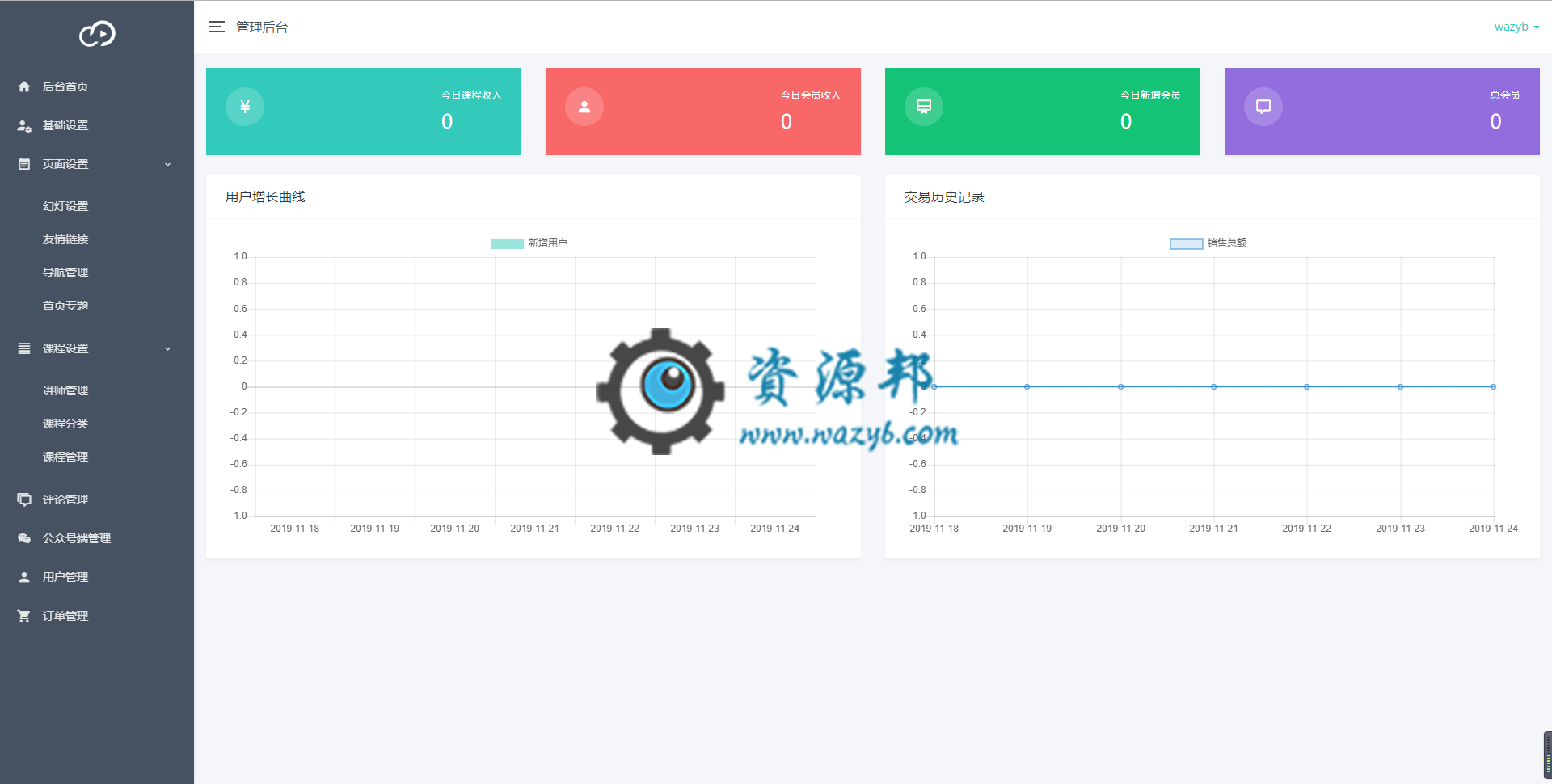Click the 今日新增会员 label

tap(1150, 95)
